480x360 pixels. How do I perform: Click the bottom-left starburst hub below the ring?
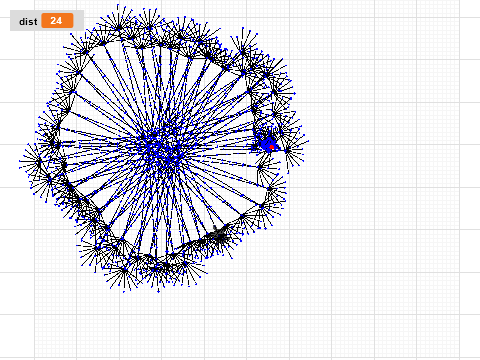point(124,271)
